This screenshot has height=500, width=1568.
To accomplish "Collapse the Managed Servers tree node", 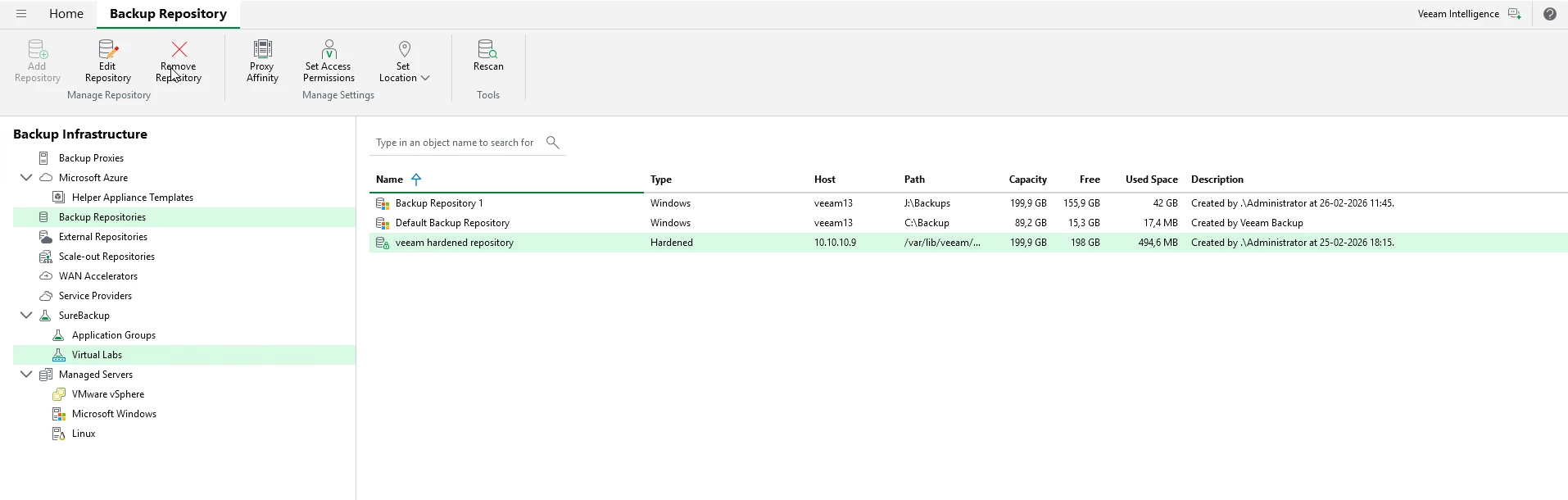I will [x=26, y=375].
